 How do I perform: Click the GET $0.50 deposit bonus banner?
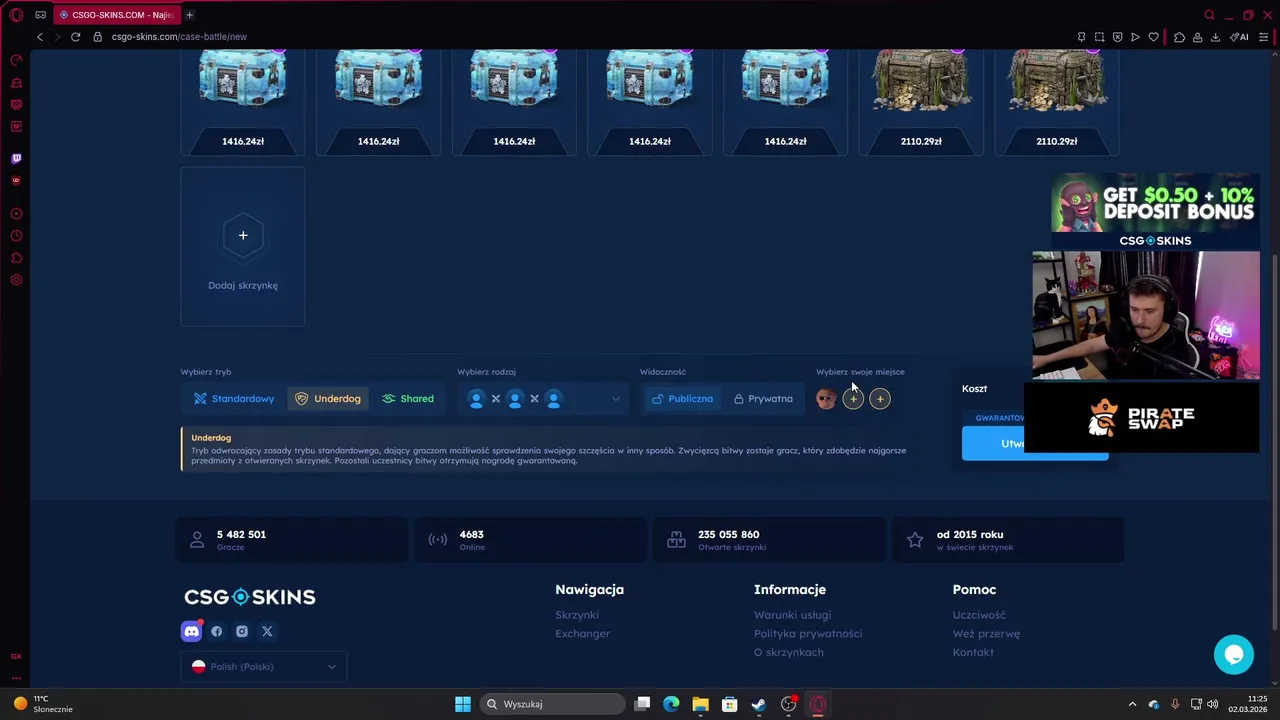point(1155,211)
